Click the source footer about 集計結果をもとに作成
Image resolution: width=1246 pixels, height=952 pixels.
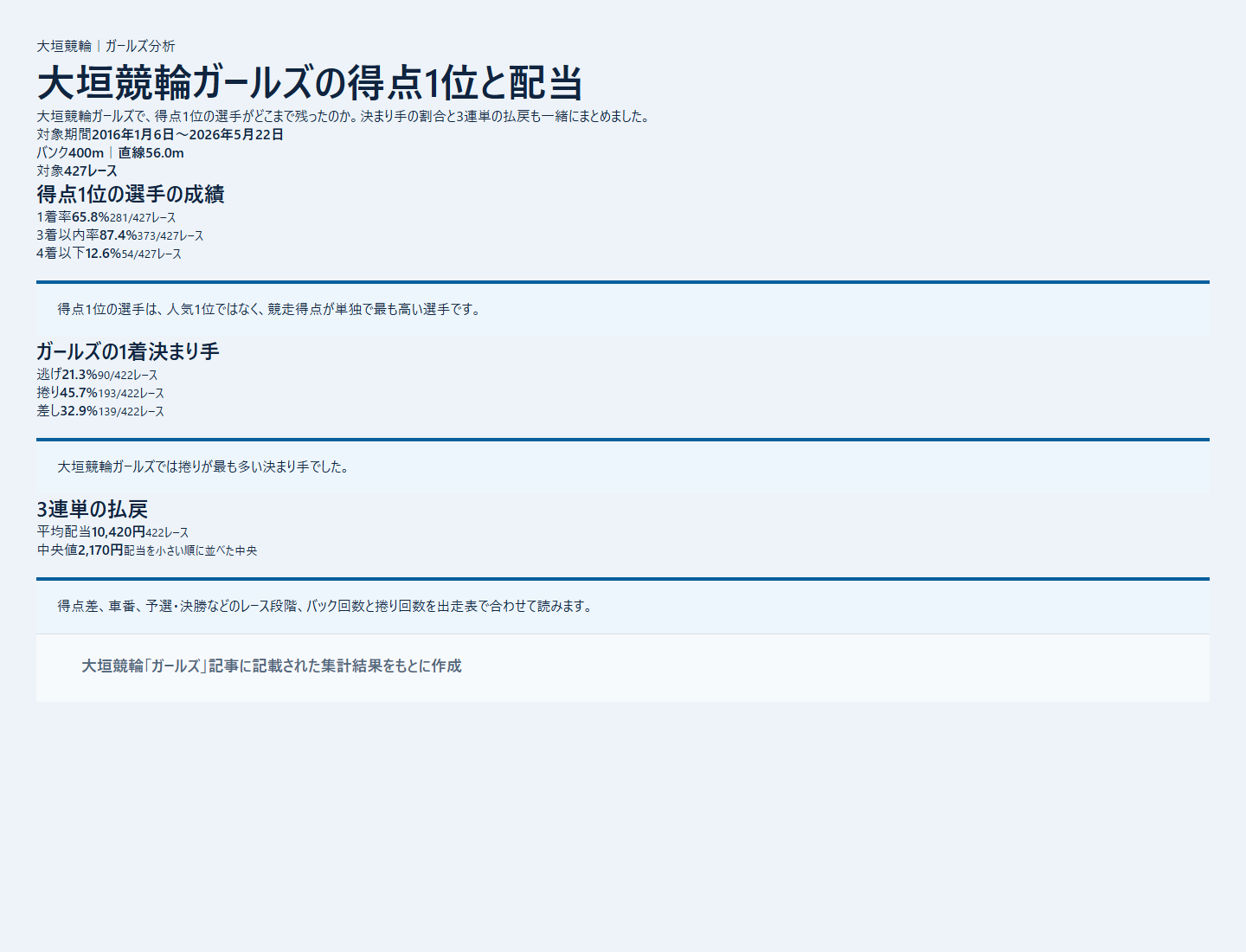pyautogui.click(x=272, y=666)
